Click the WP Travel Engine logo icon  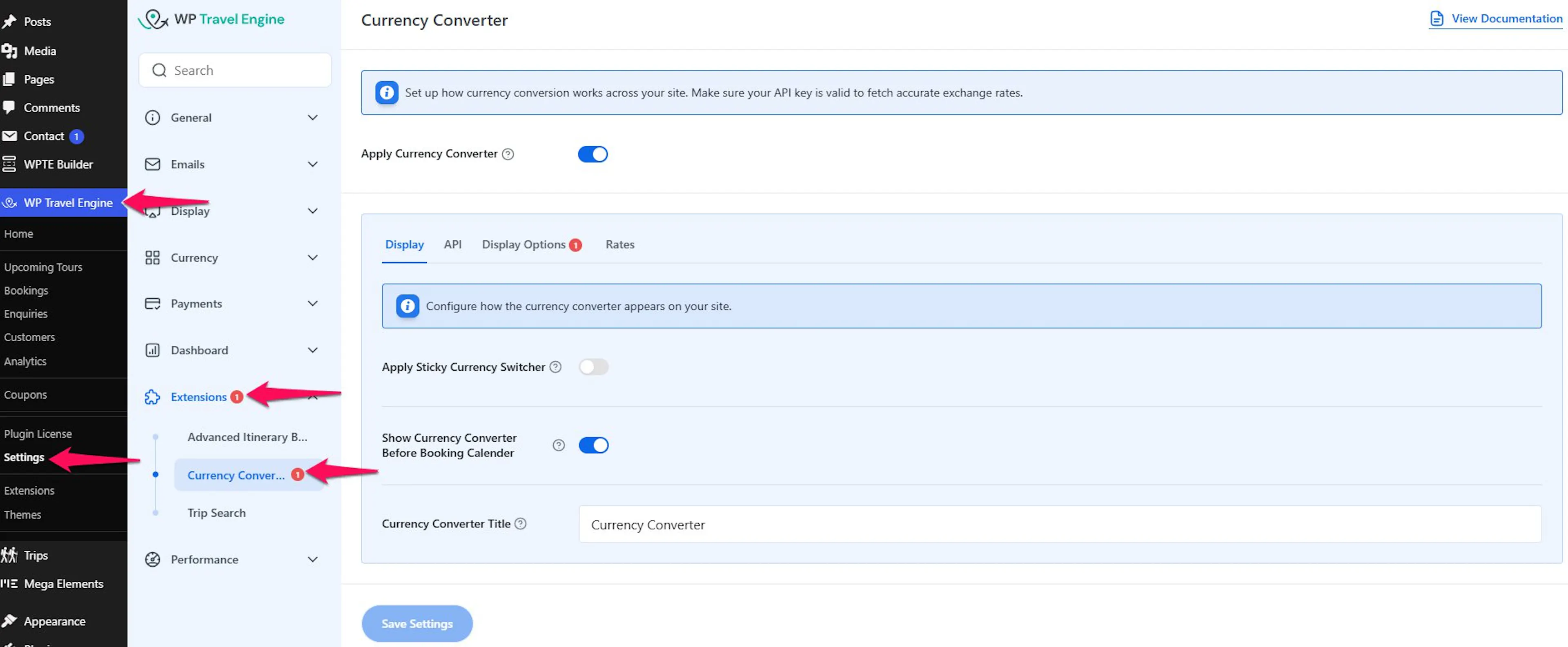pos(153,20)
